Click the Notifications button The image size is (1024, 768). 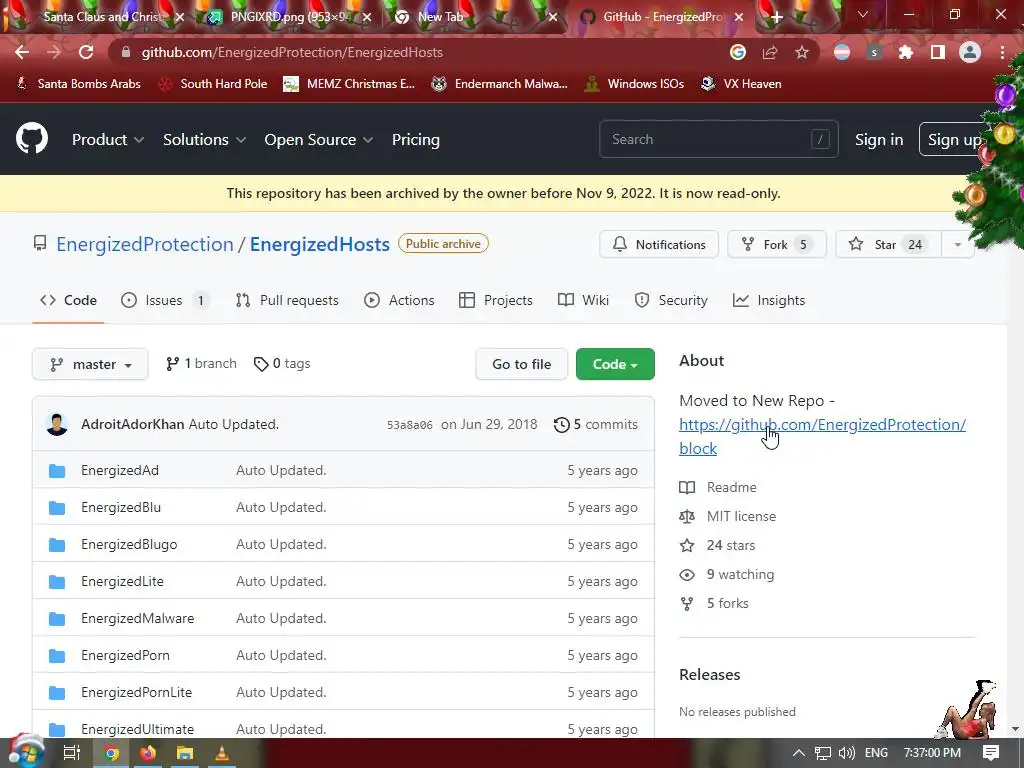click(x=659, y=244)
